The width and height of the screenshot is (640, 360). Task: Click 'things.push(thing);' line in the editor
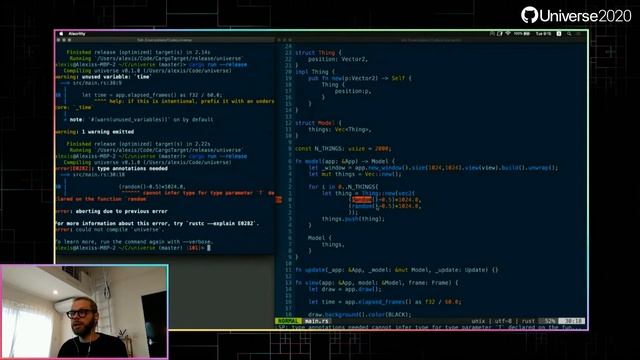pos(353,219)
